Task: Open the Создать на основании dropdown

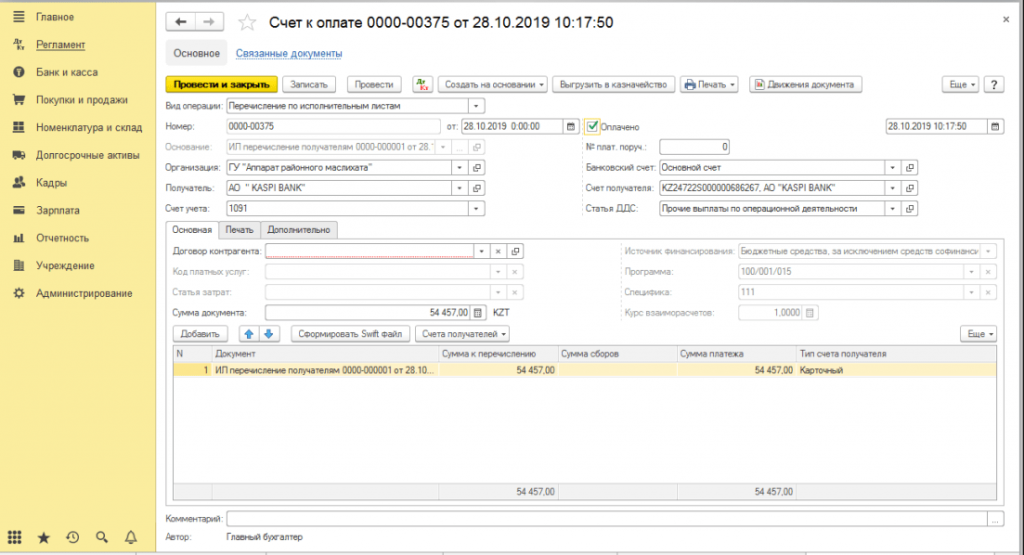Action: point(494,85)
